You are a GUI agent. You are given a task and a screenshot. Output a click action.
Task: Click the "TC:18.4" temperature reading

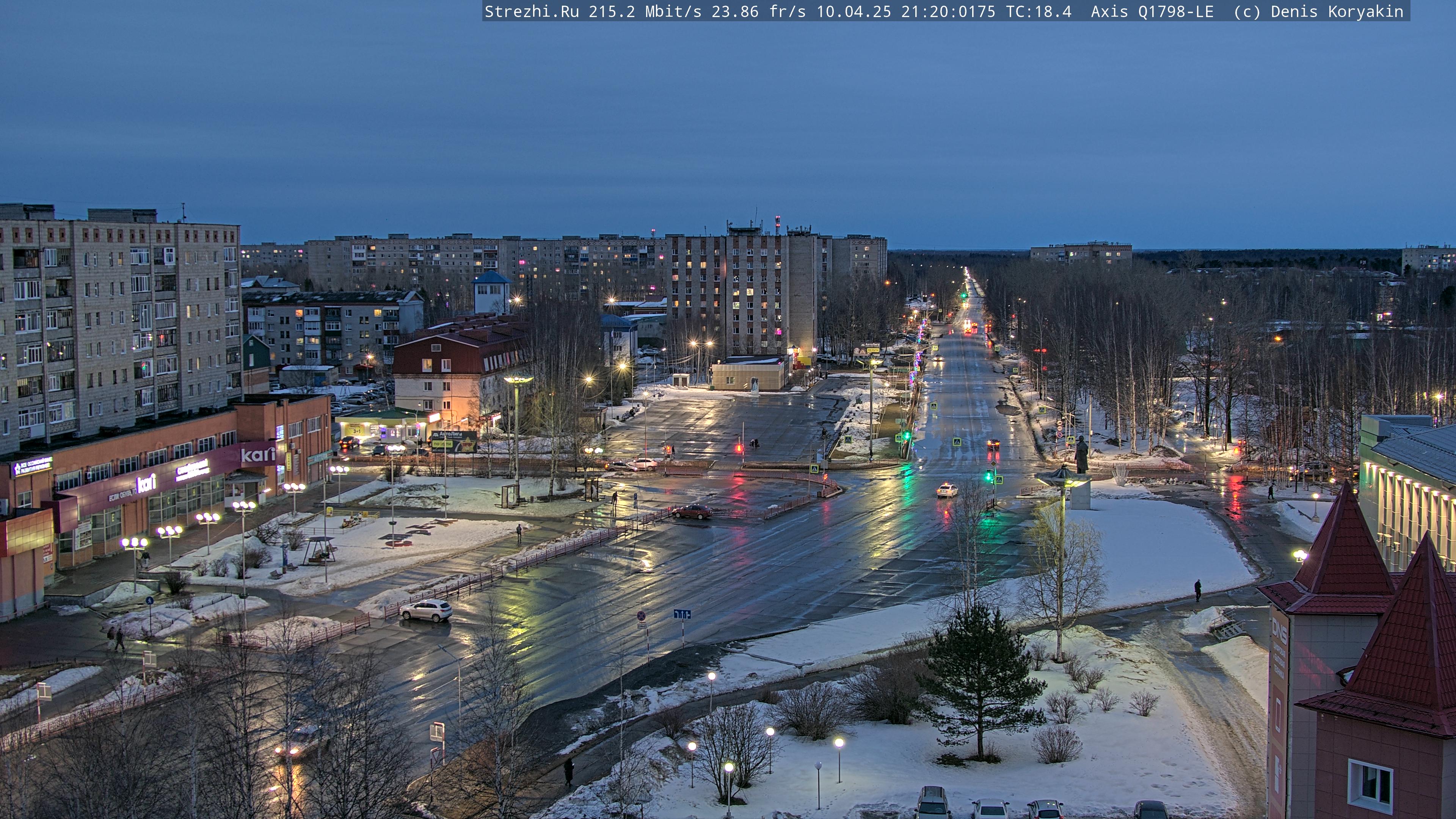1039,12
